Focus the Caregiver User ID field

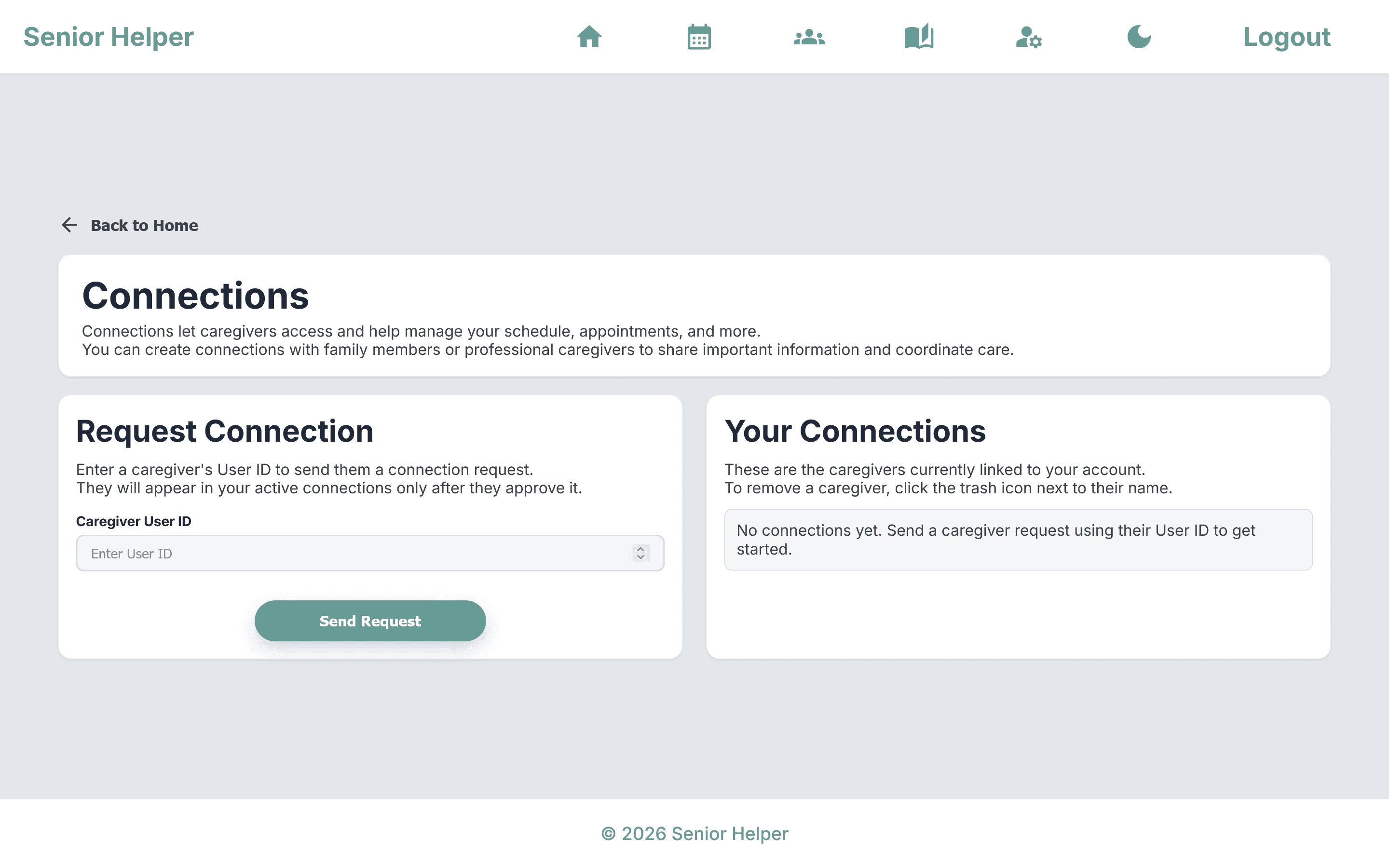click(370, 554)
